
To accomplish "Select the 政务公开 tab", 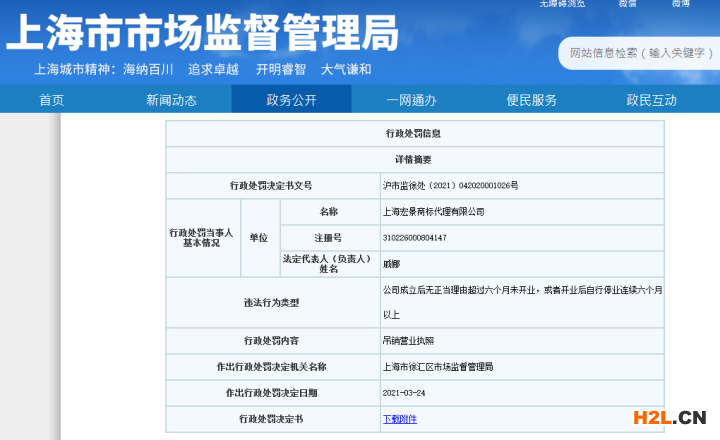I will pyautogui.click(x=292, y=100).
